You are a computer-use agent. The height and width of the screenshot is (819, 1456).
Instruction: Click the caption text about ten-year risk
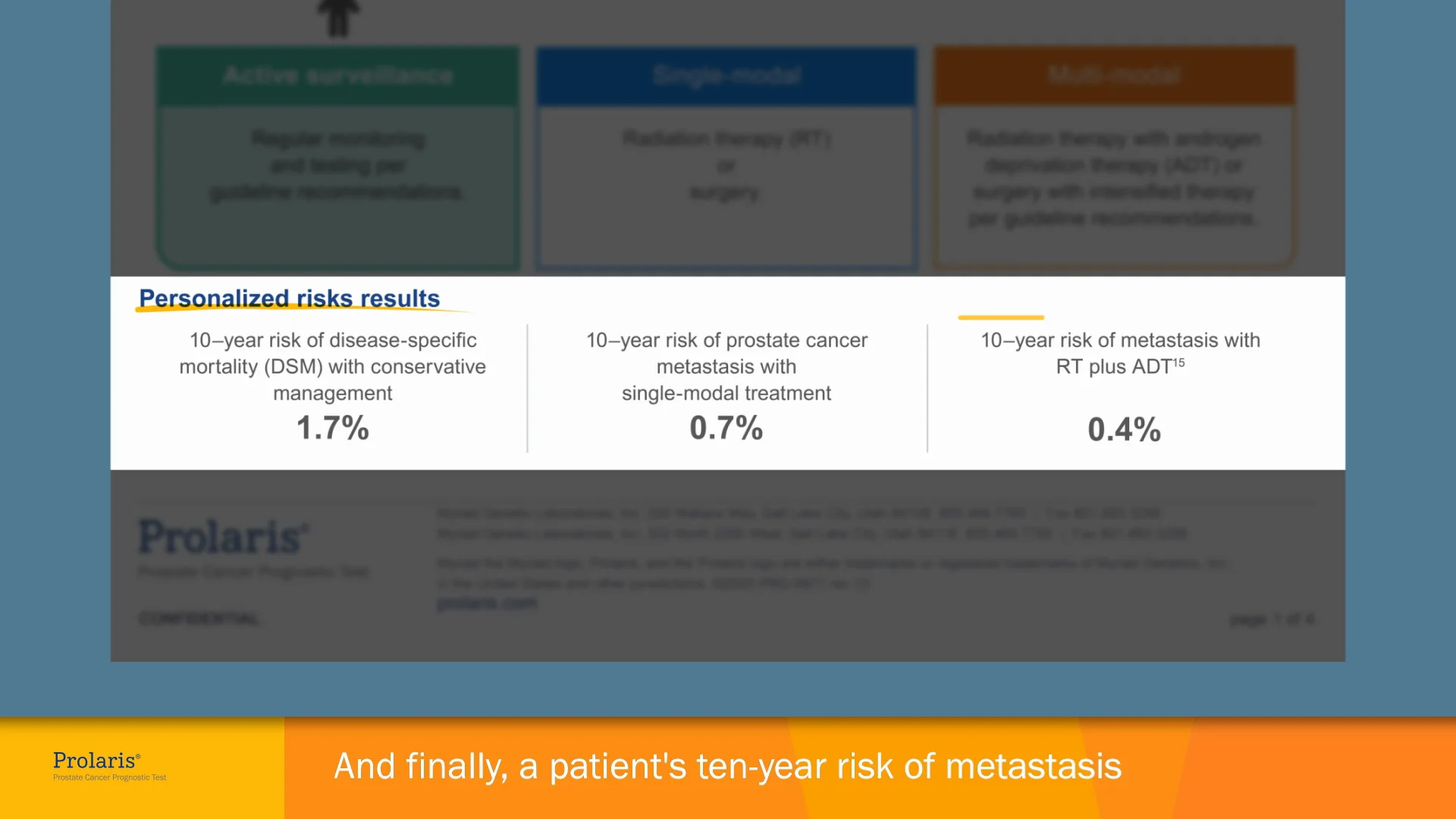tap(727, 766)
